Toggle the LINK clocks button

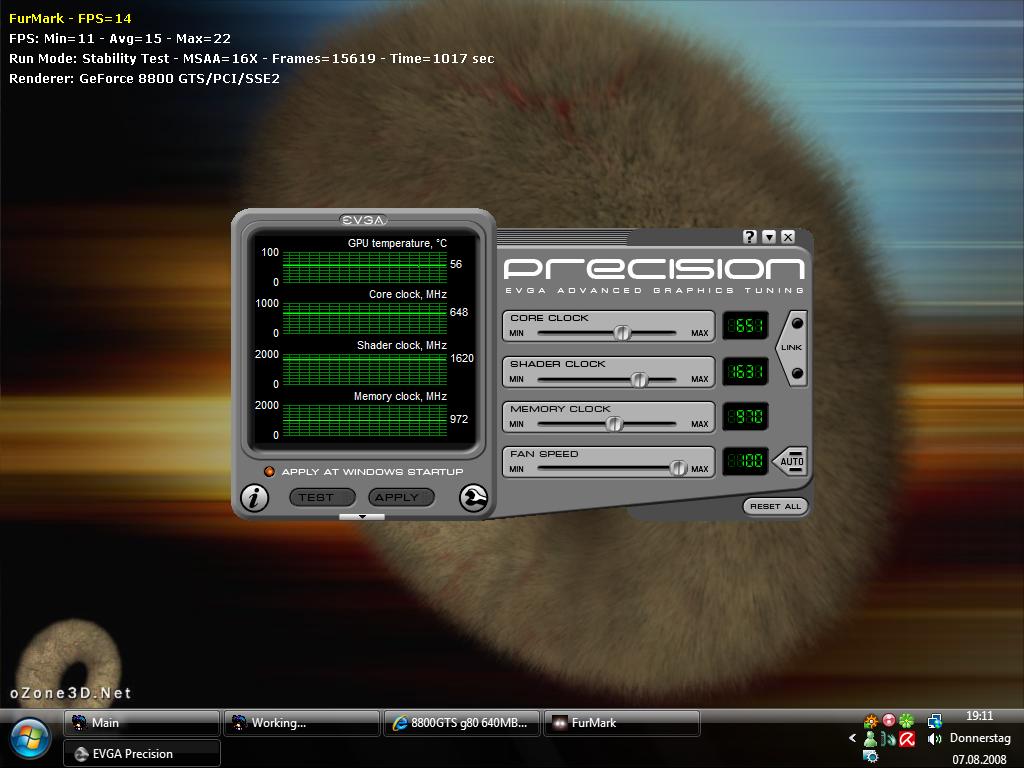click(x=792, y=348)
